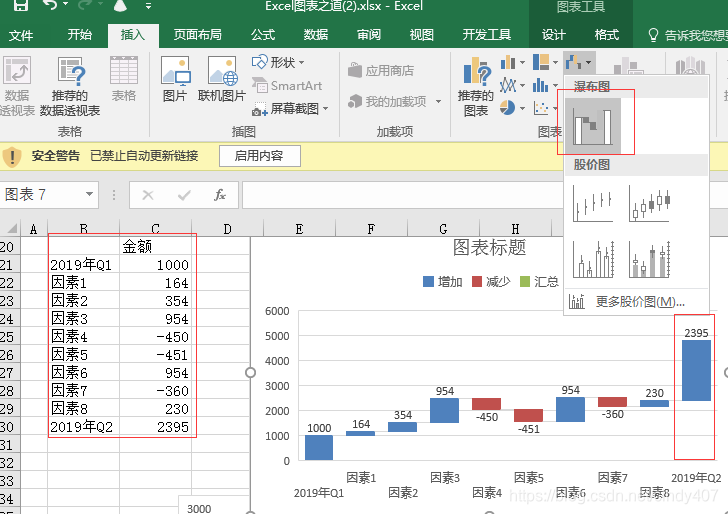Click 推荐的图表 recommended charts
Viewport: 728px width, 514px height.
click(x=475, y=86)
